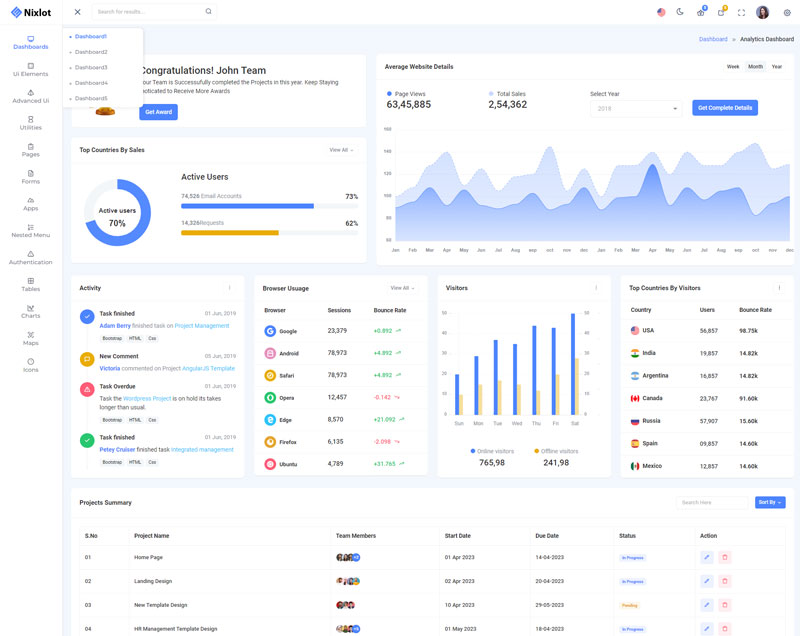Open the language selector flag icon
The image size is (800, 636).
[x=661, y=12]
